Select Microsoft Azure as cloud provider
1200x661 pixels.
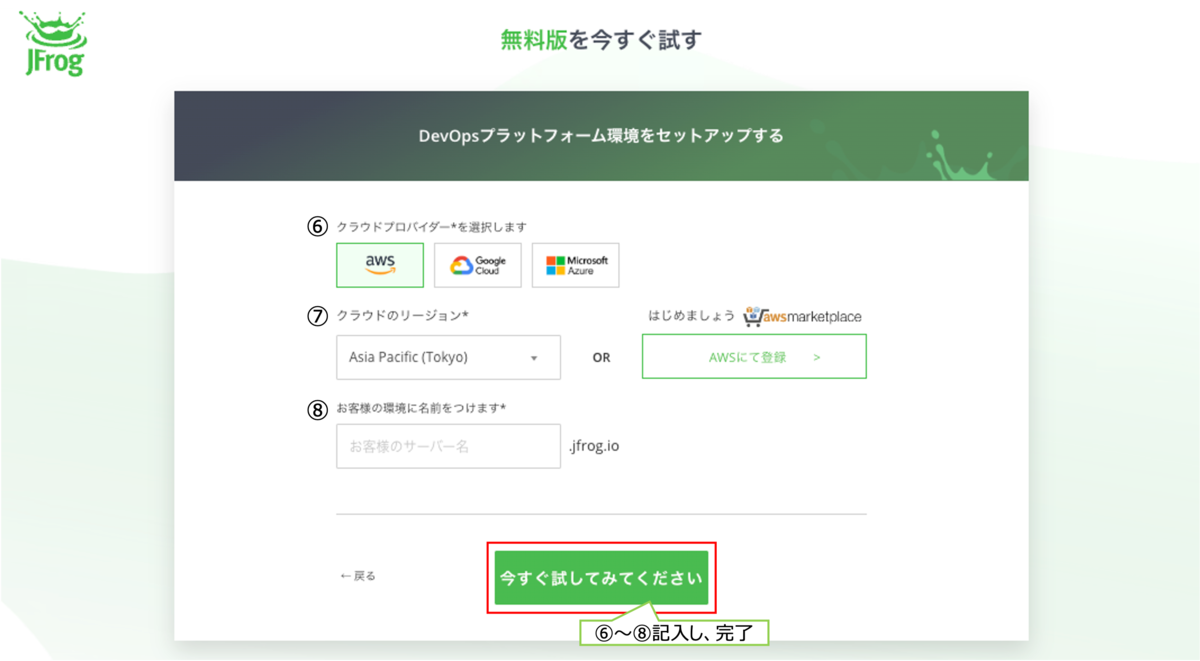click(576, 265)
